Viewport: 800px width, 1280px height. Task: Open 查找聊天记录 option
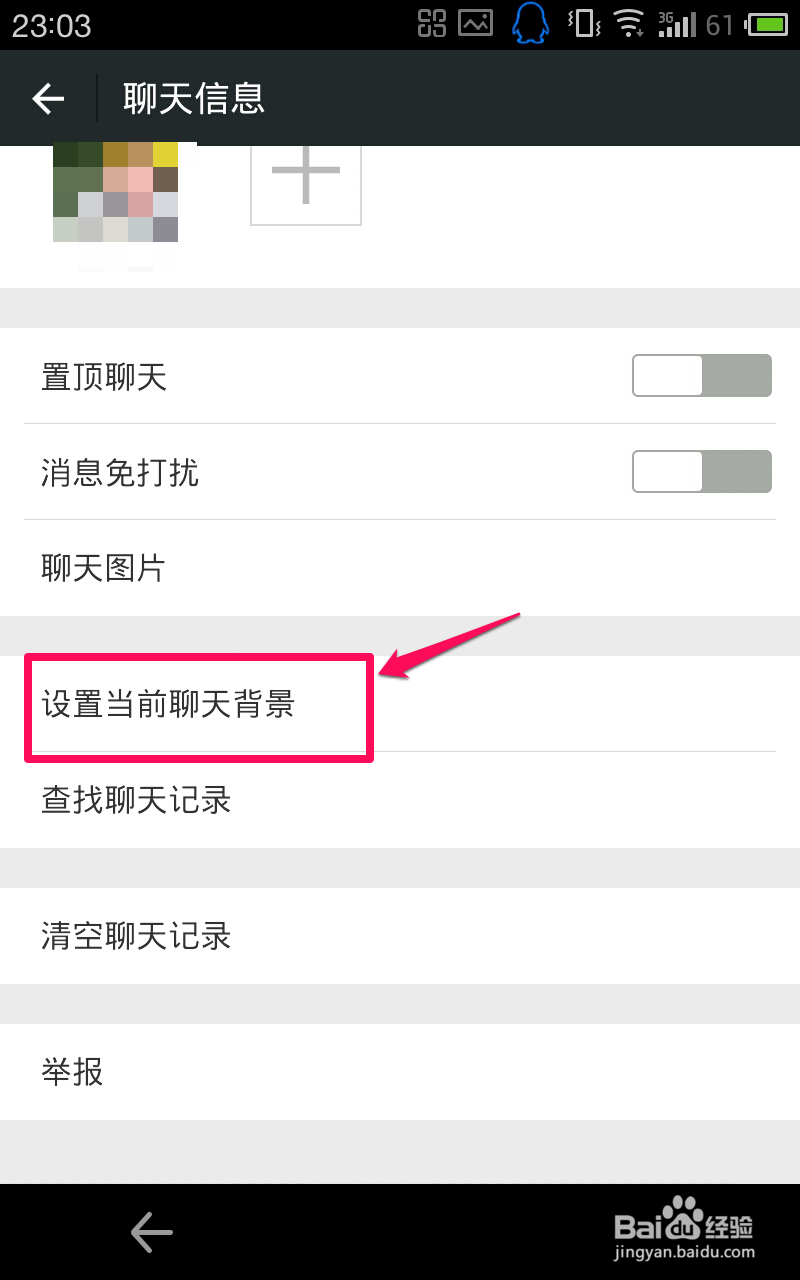click(x=400, y=800)
